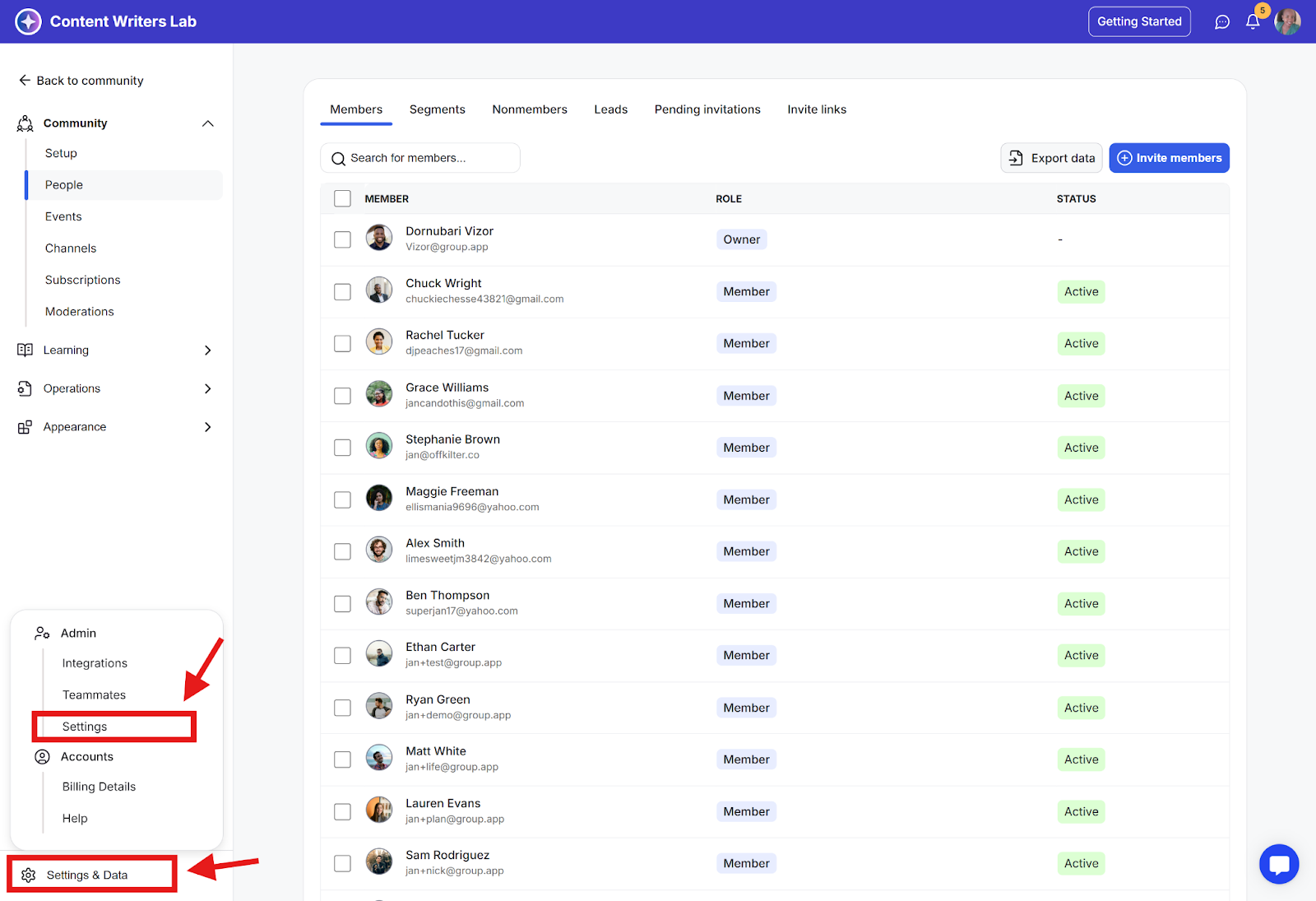Click the Content Writers Lab logo icon

[28, 21]
